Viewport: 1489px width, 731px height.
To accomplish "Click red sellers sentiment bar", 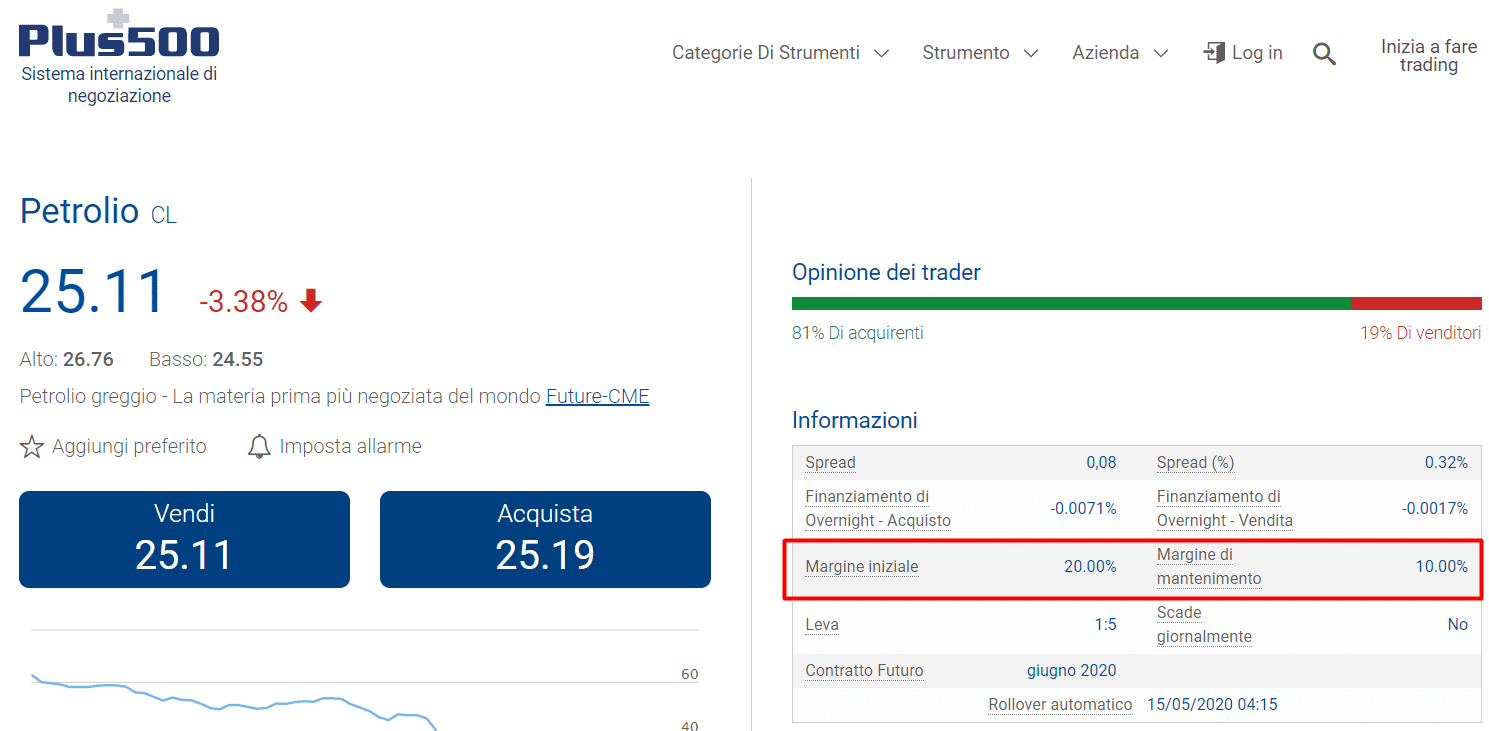I will 1416,303.
